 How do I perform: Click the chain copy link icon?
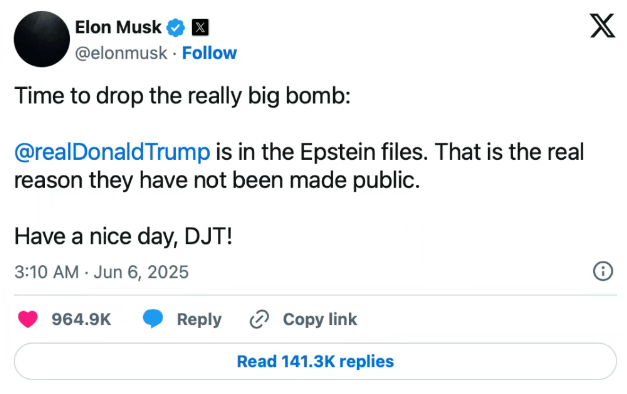pos(259,319)
